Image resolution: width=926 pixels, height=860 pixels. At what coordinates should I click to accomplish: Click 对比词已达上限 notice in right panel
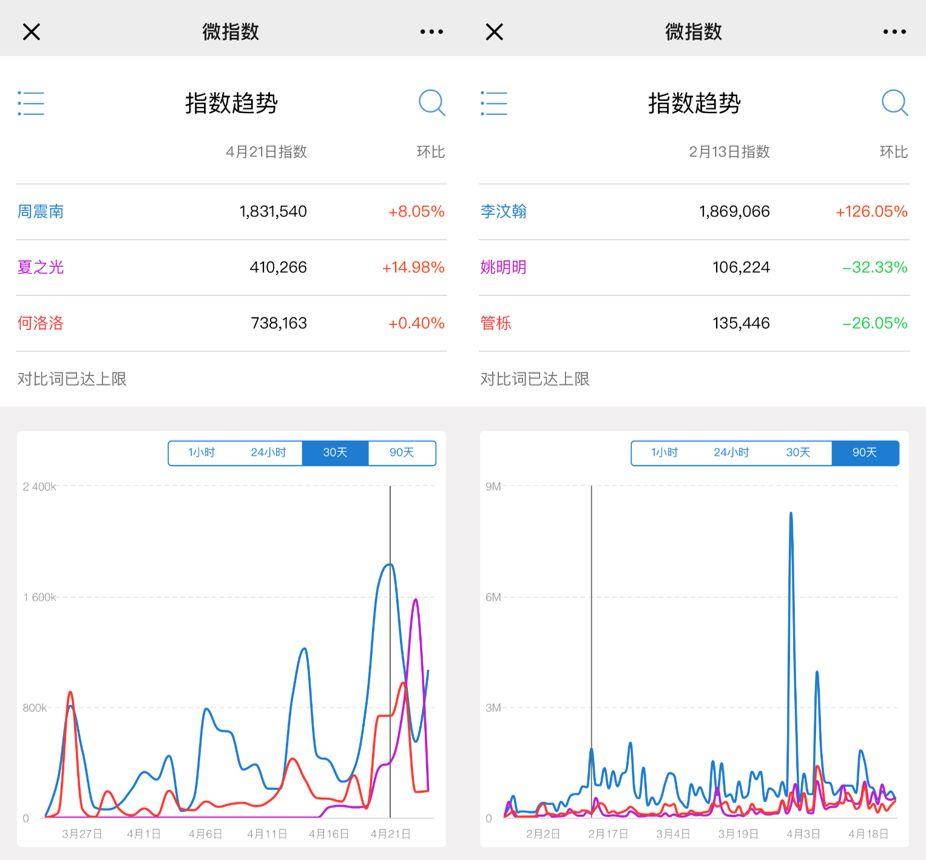(x=534, y=379)
